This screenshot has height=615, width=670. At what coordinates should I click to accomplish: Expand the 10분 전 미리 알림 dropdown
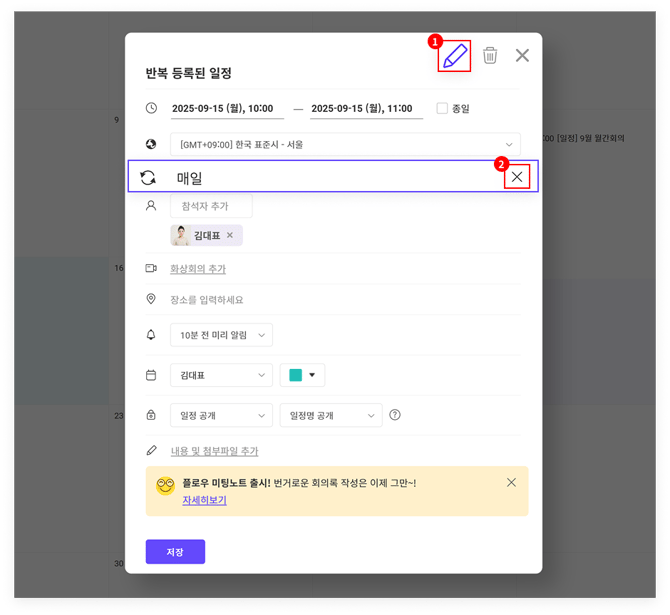pyautogui.click(x=221, y=335)
